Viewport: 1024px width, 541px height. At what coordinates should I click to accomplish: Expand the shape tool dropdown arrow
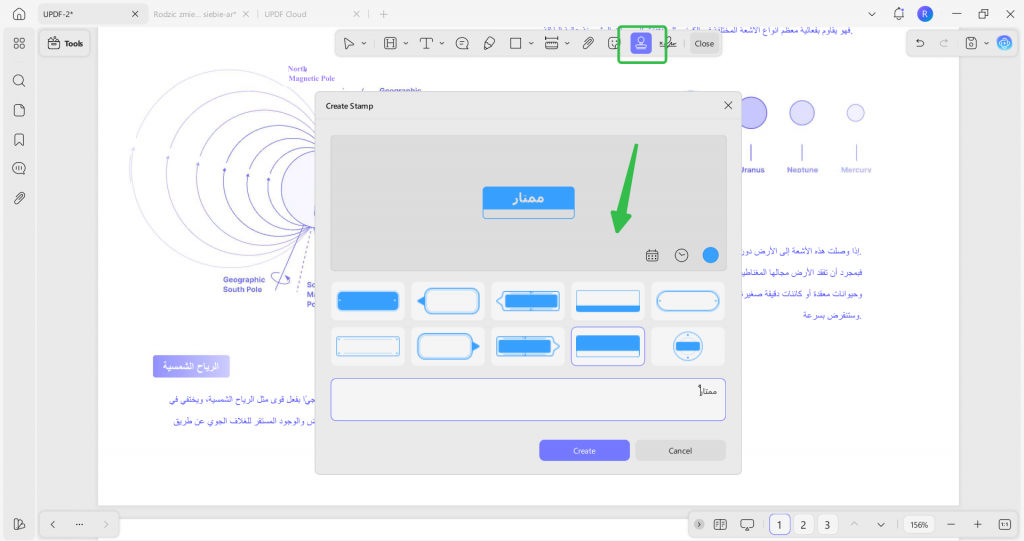[x=531, y=44]
